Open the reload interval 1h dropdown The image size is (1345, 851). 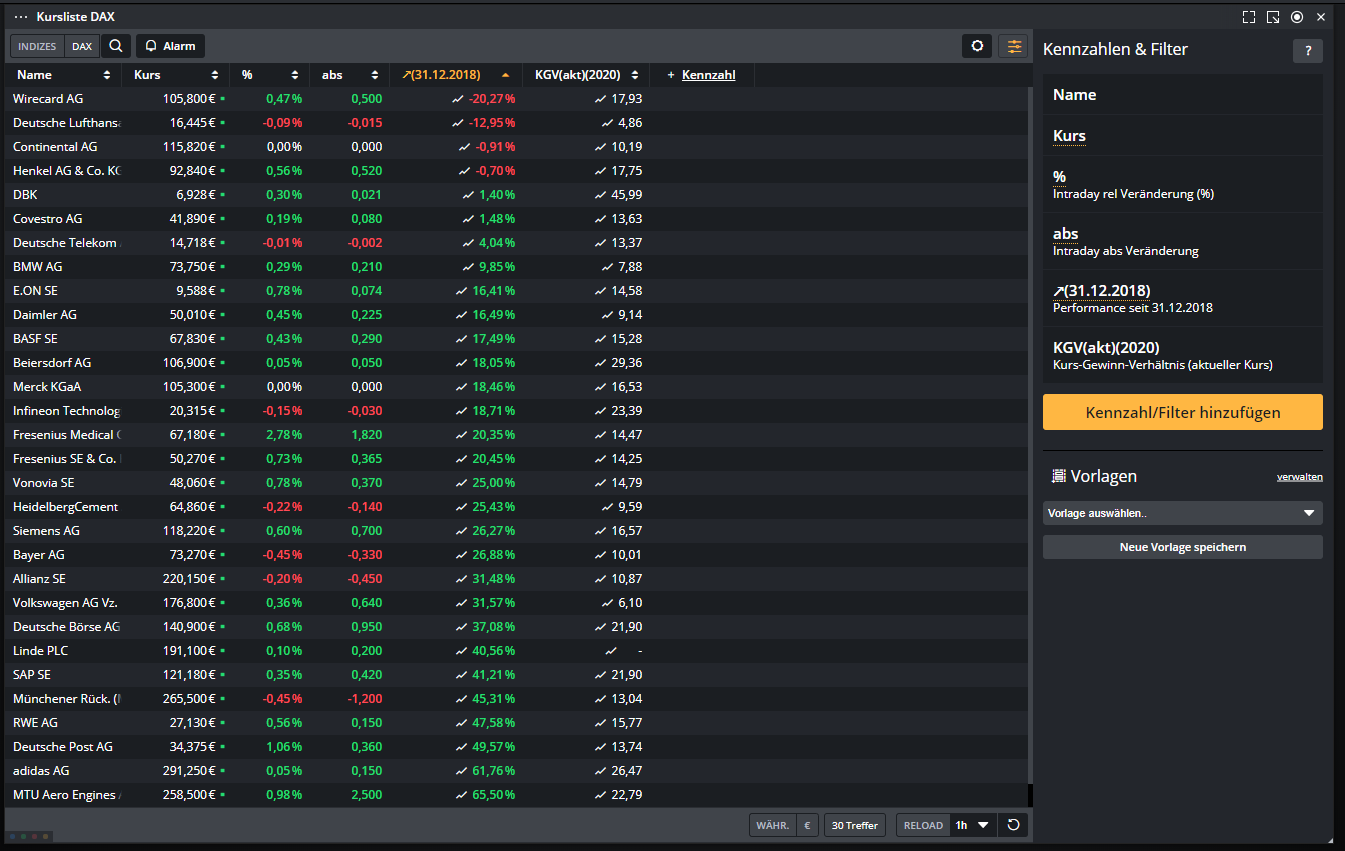pos(972,825)
